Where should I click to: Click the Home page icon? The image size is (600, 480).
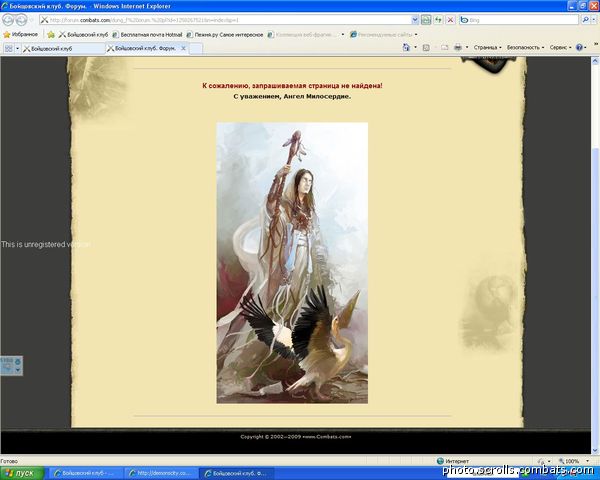[406, 47]
